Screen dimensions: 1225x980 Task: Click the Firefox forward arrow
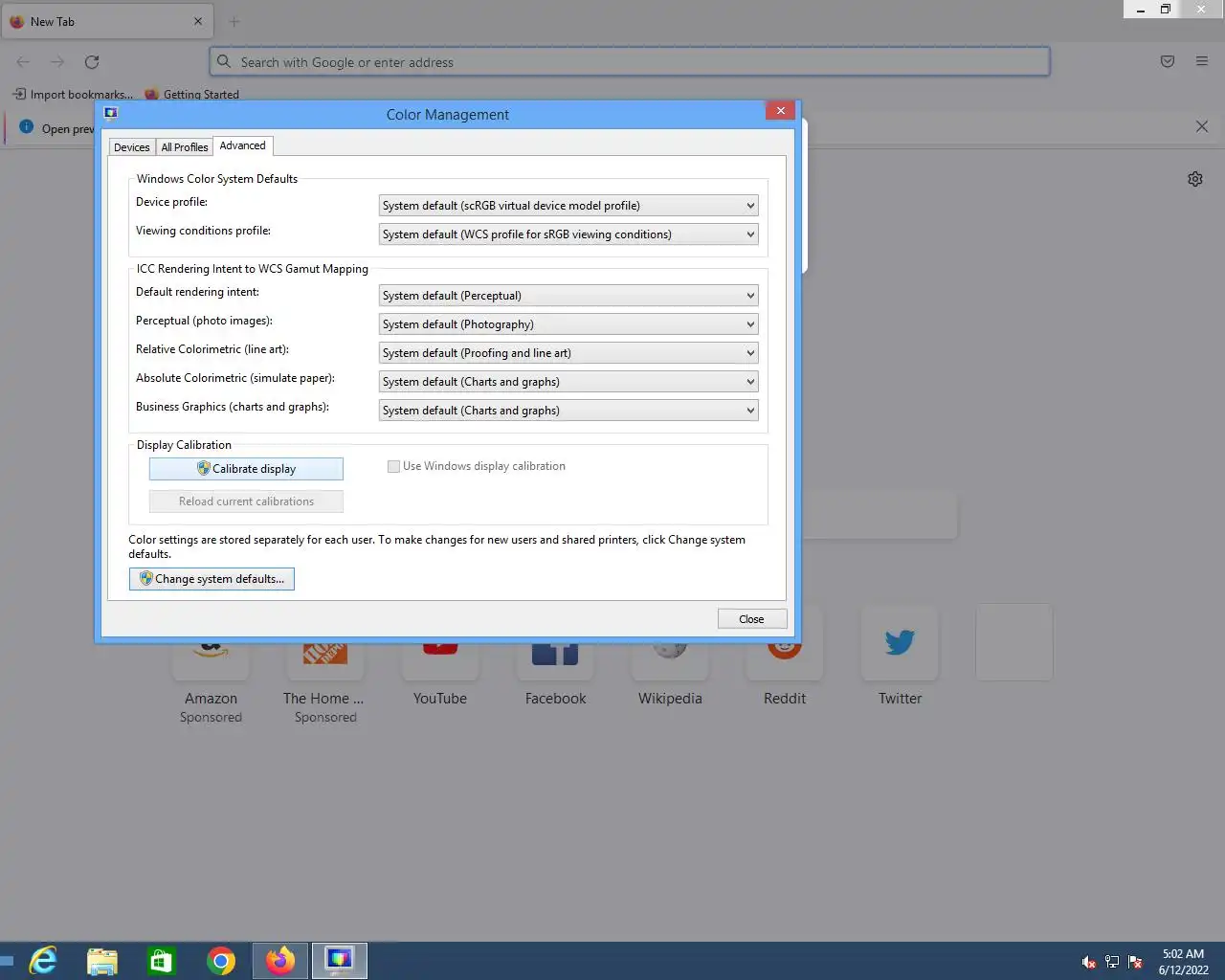point(57,62)
